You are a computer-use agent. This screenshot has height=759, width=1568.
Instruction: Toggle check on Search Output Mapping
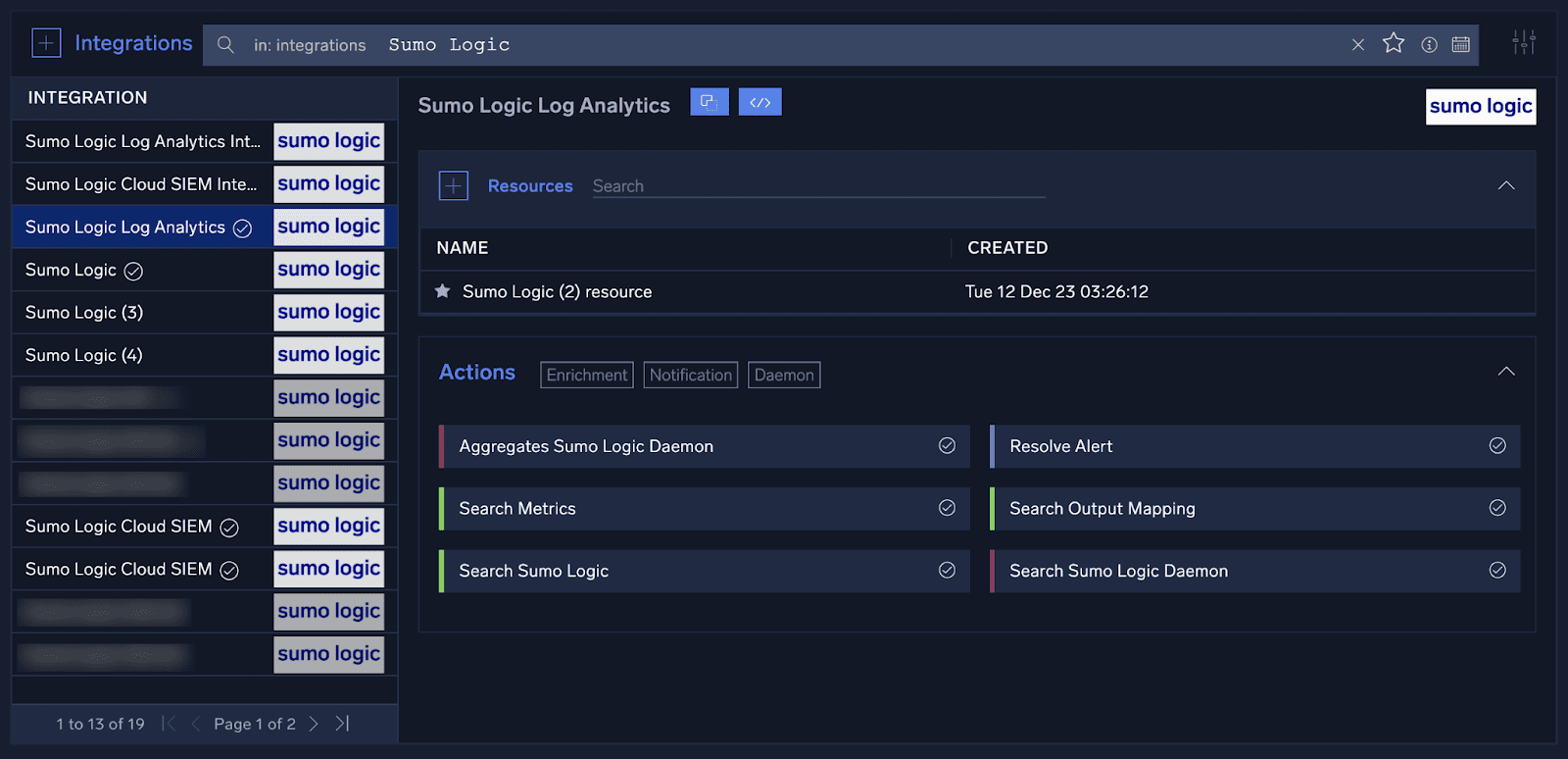coord(1497,508)
